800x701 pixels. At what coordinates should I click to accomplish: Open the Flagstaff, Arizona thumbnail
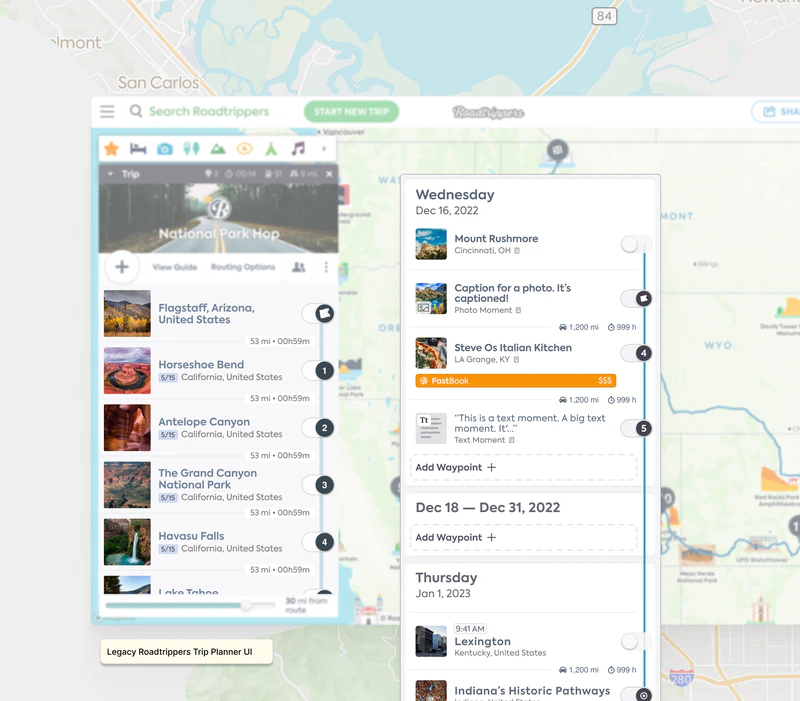coord(127,313)
